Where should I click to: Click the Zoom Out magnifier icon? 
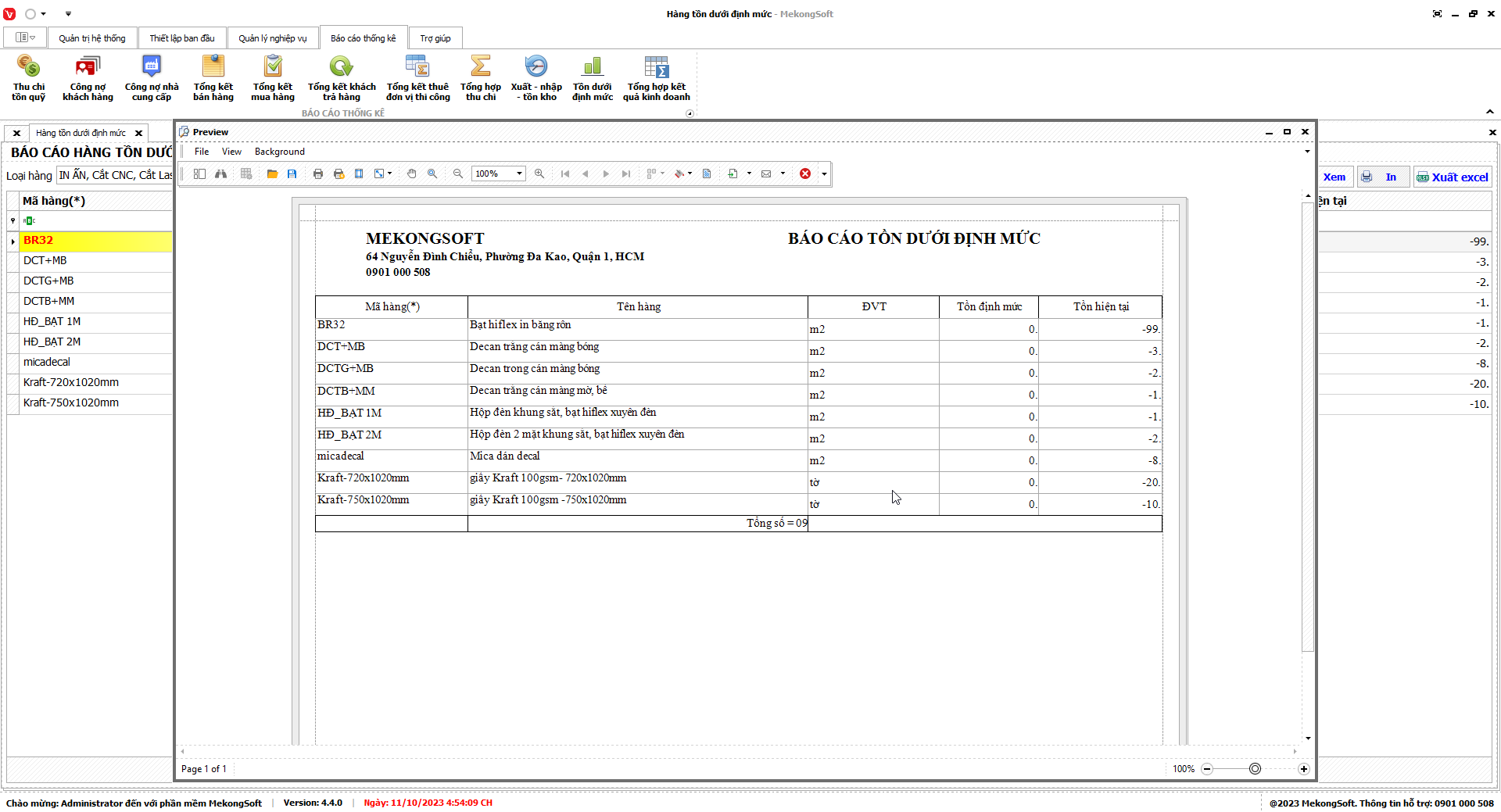458,173
